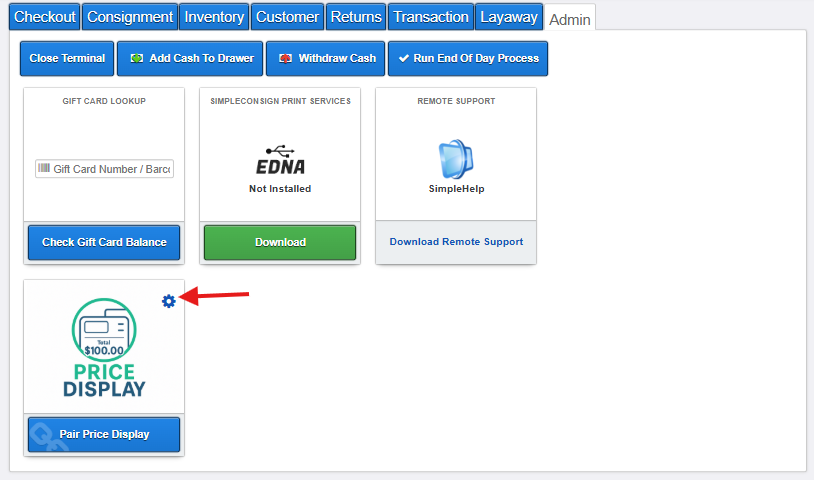Click Add Cash To Drawer button
The width and height of the screenshot is (814, 480).
[190, 58]
